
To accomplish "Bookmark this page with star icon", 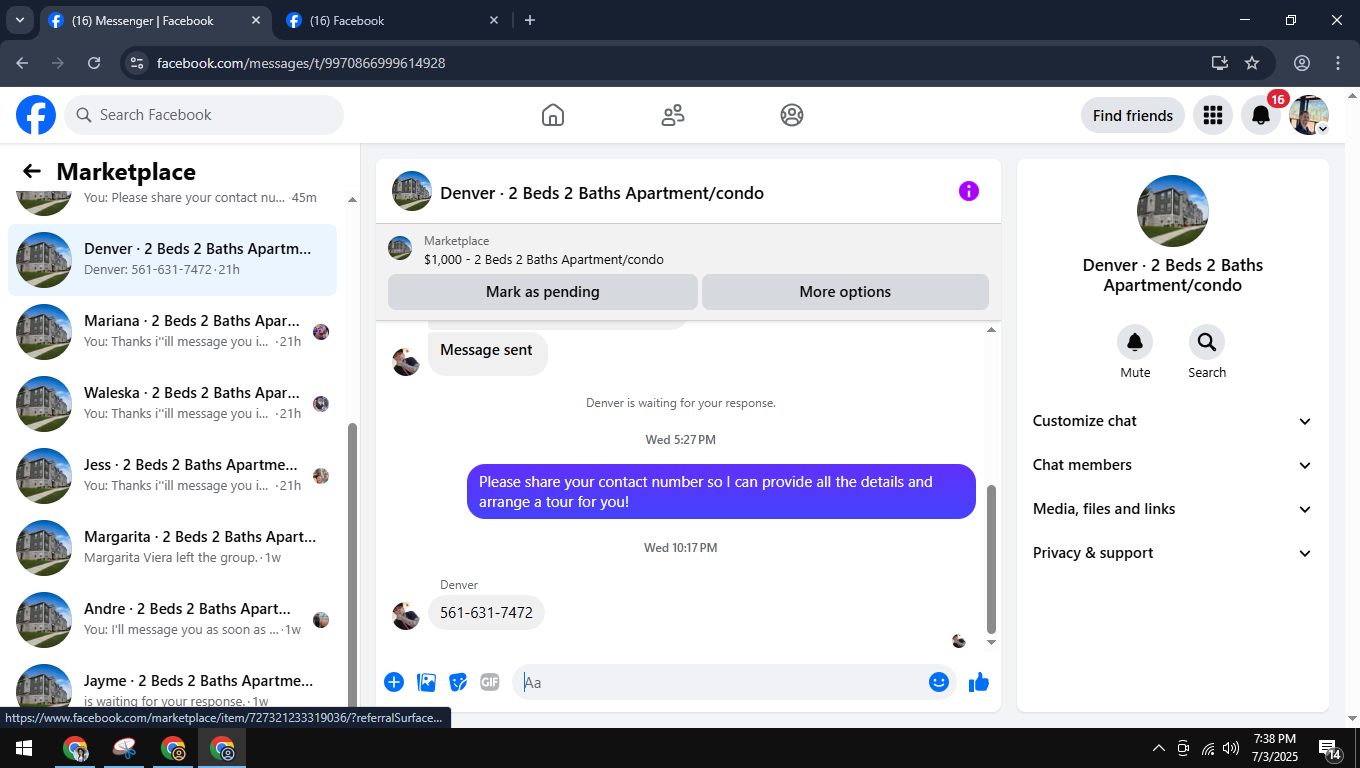I will (x=1252, y=63).
